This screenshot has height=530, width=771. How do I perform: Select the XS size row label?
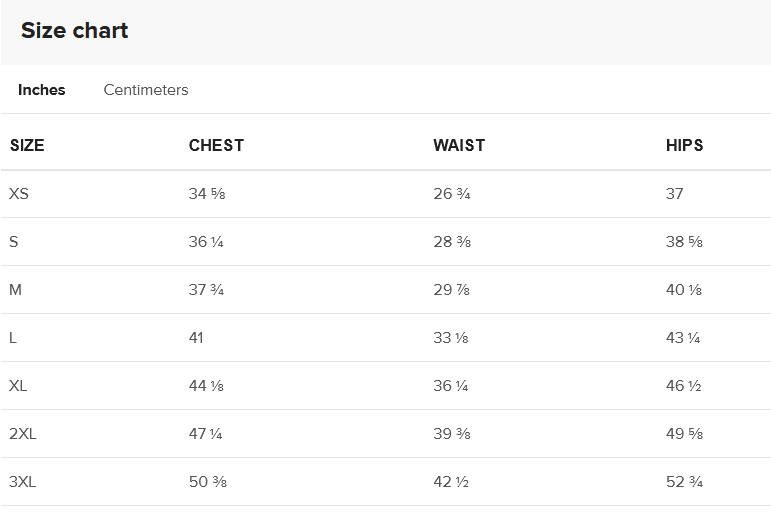[19, 194]
